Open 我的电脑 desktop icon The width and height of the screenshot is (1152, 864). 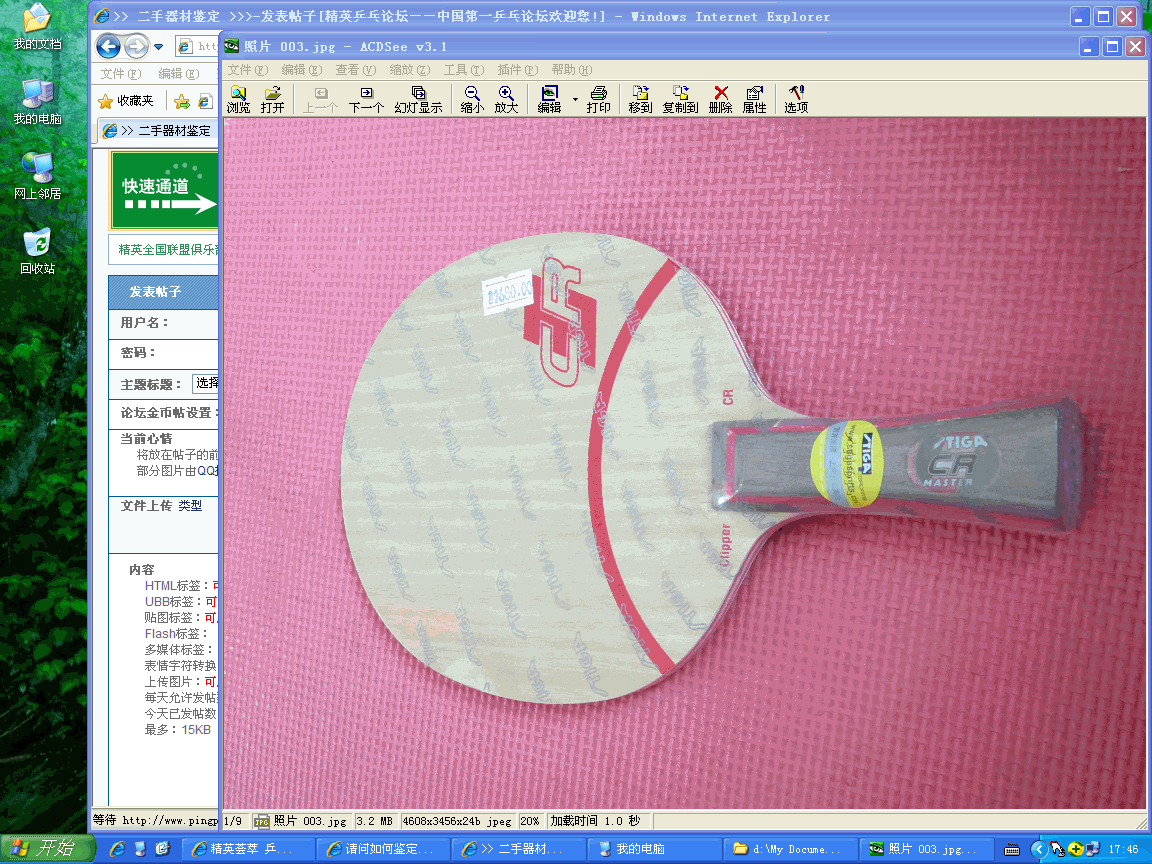tap(37, 103)
